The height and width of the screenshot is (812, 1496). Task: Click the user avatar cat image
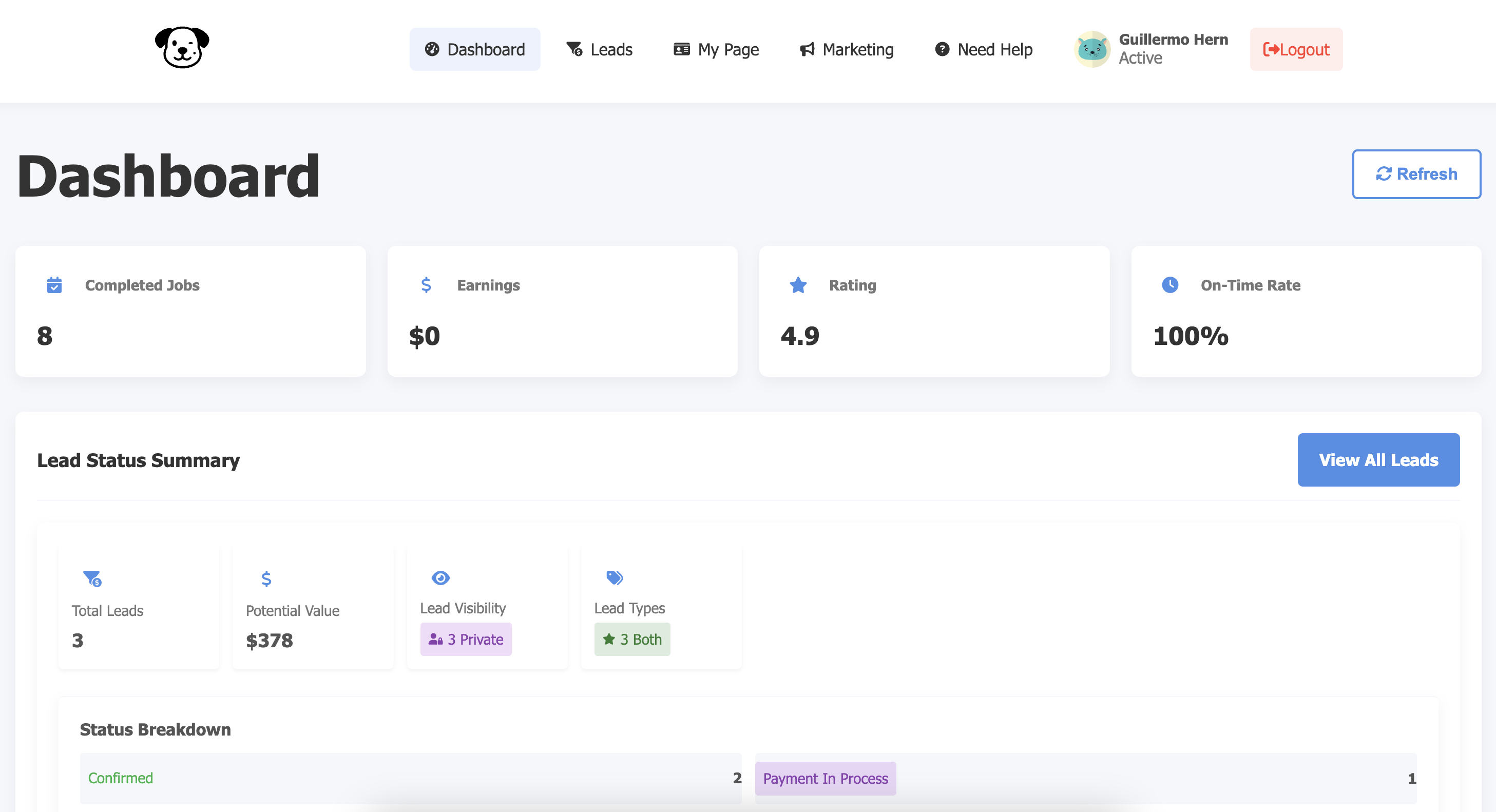tap(1091, 49)
